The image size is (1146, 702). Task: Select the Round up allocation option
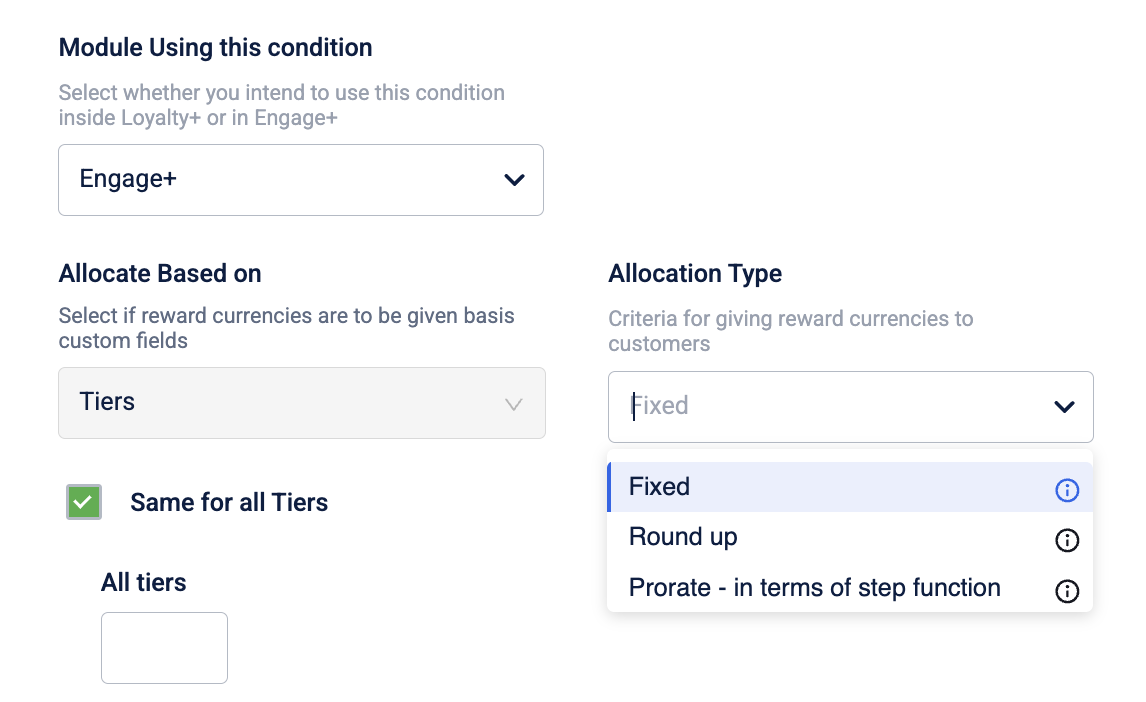(x=850, y=537)
